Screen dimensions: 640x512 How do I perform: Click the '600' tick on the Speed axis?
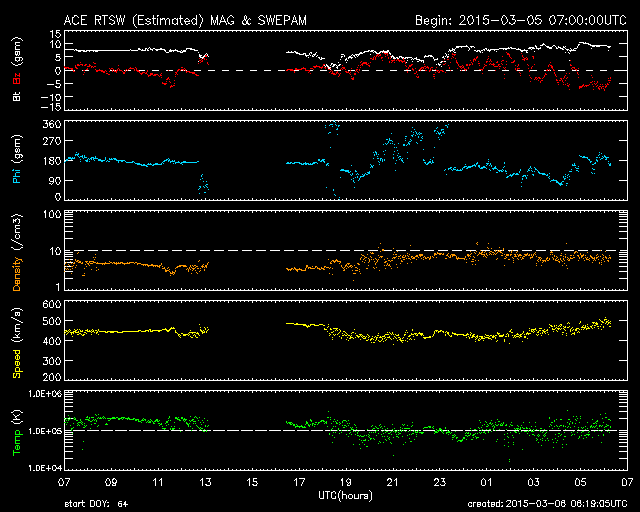(52, 305)
